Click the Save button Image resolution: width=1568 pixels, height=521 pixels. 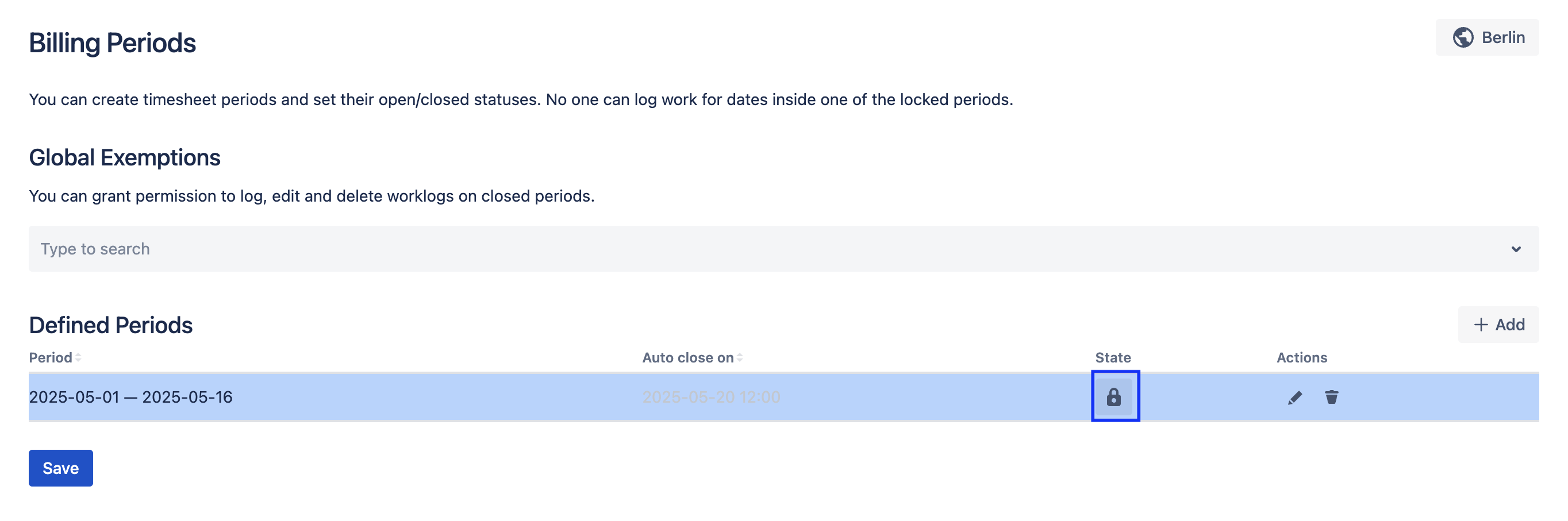click(x=60, y=468)
